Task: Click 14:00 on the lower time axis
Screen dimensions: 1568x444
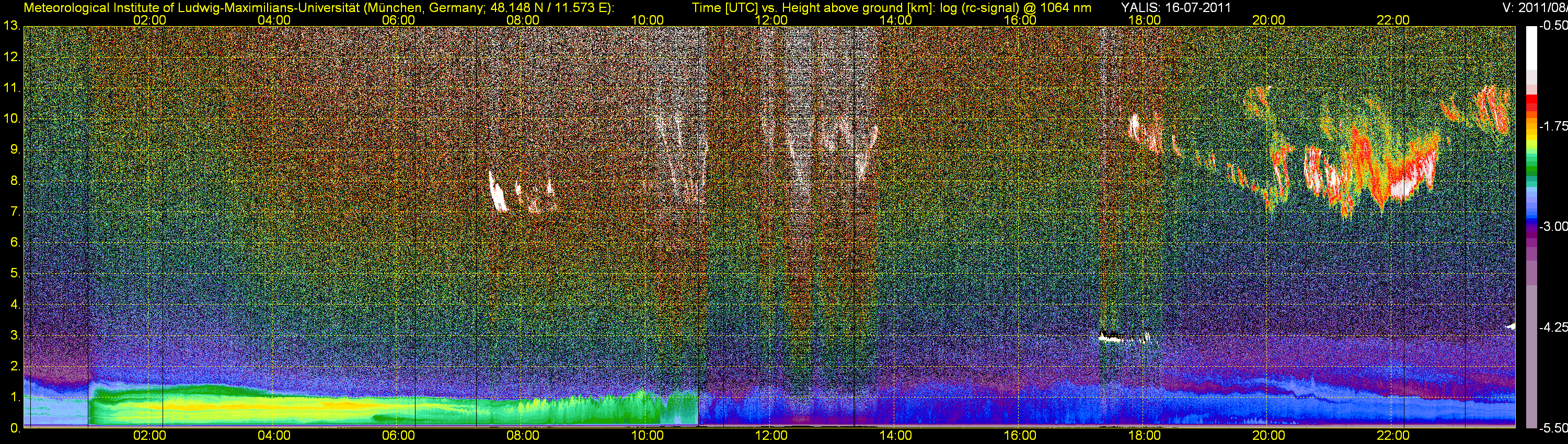Action: click(x=896, y=436)
